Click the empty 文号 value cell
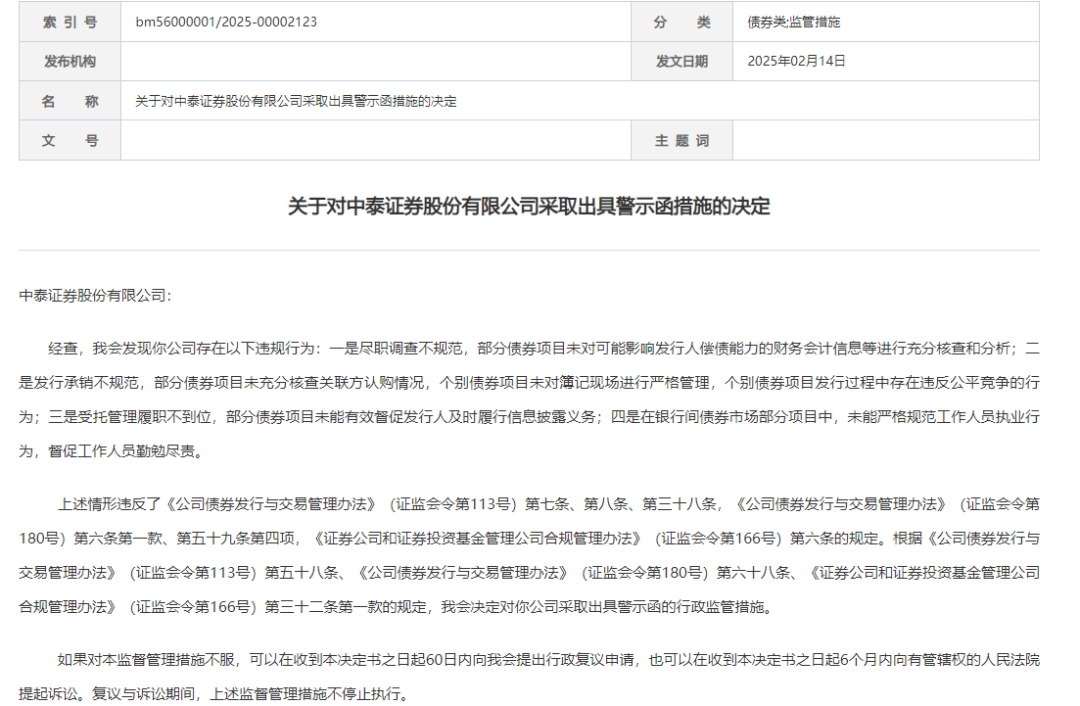The image size is (1080, 706). (x=375, y=141)
